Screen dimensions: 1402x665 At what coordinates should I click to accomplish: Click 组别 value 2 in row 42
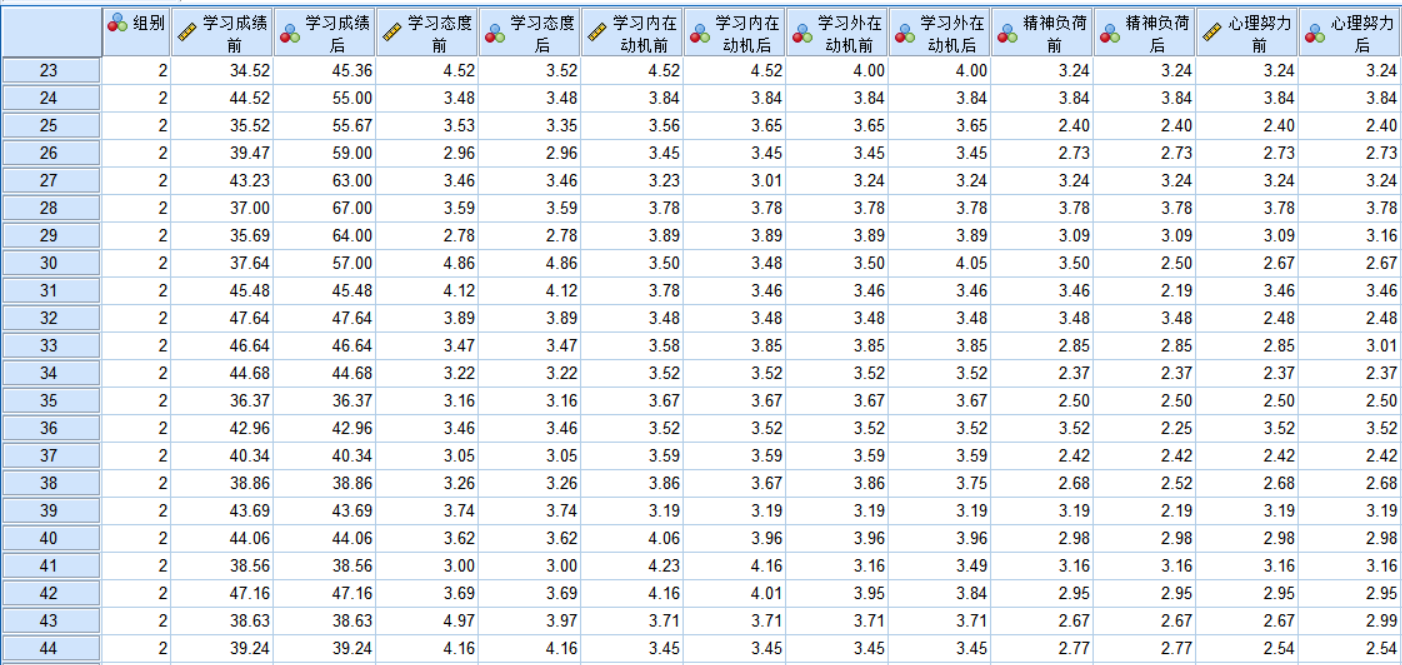coord(136,594)
